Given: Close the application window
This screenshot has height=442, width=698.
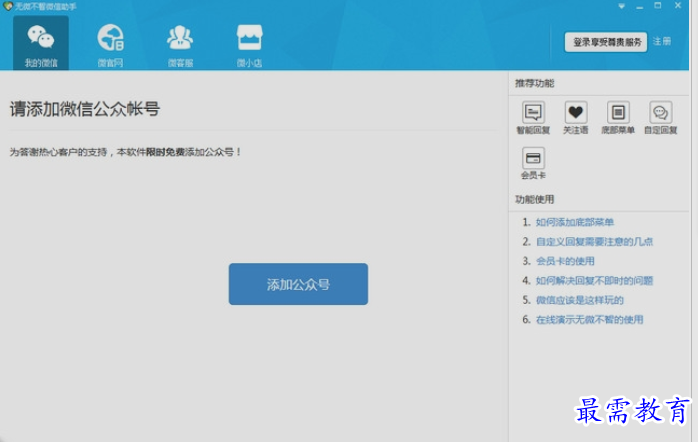Looking at the screenshot, I should 678,5.
